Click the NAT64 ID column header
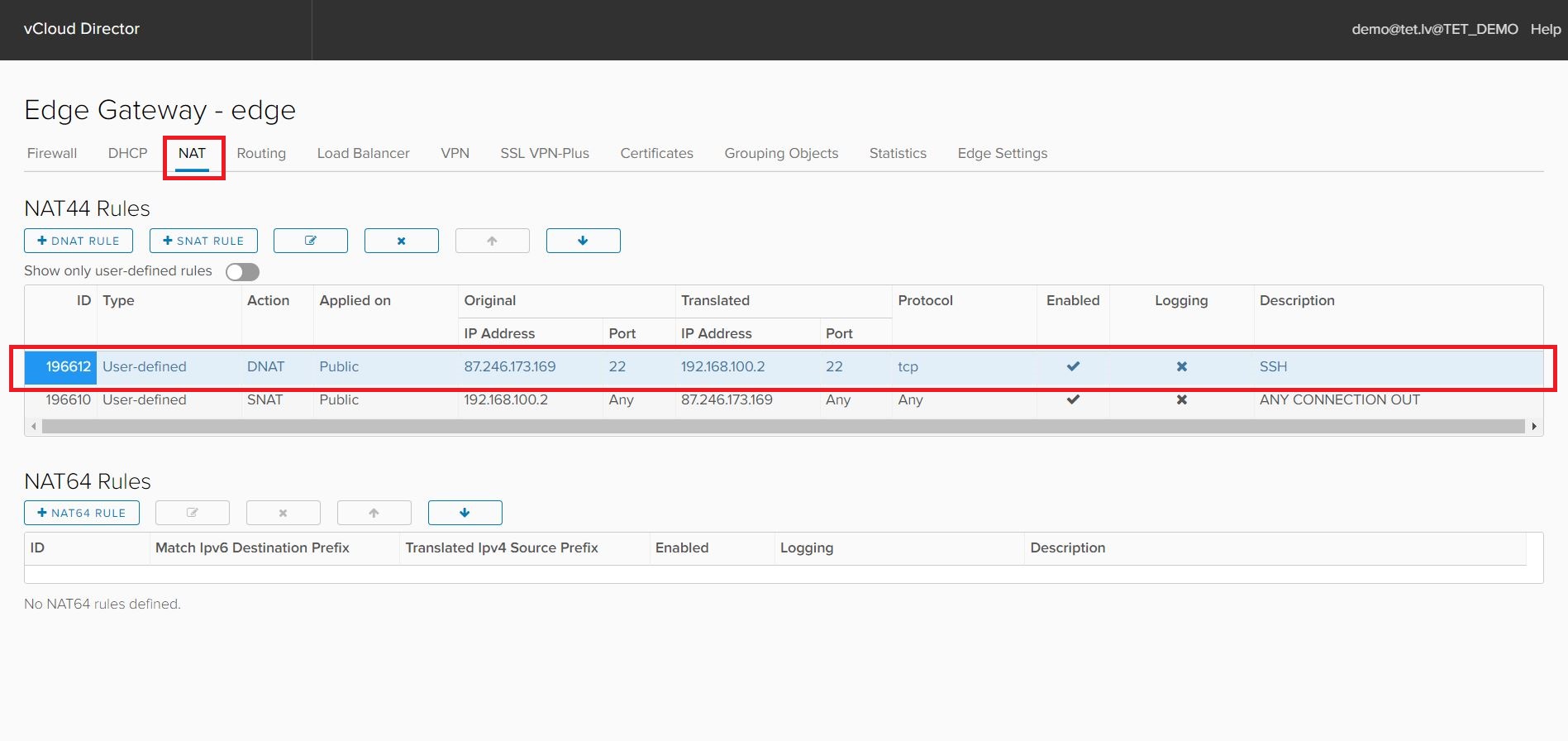The image size is (1568, 741). pyautogui.click(x=37, y=547)
